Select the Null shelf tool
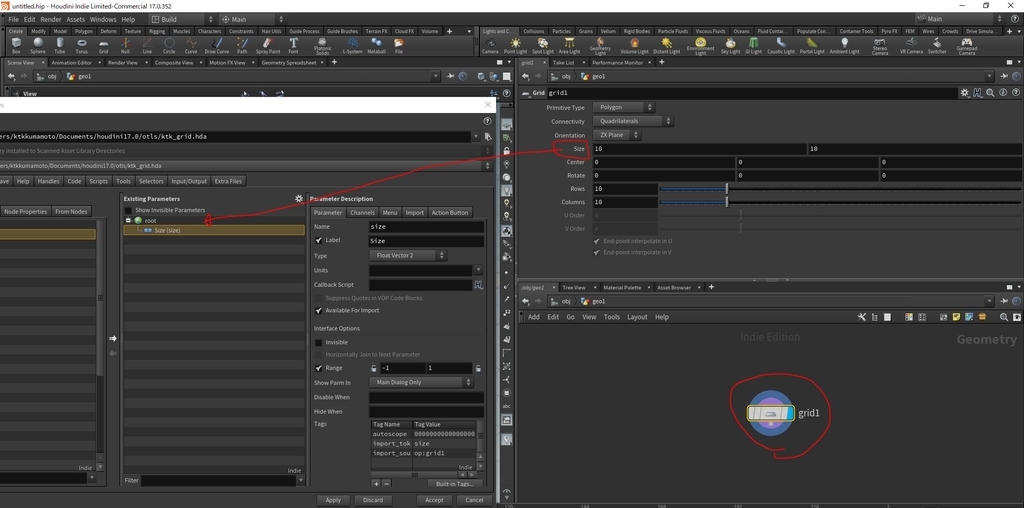 tap(125, 45)
